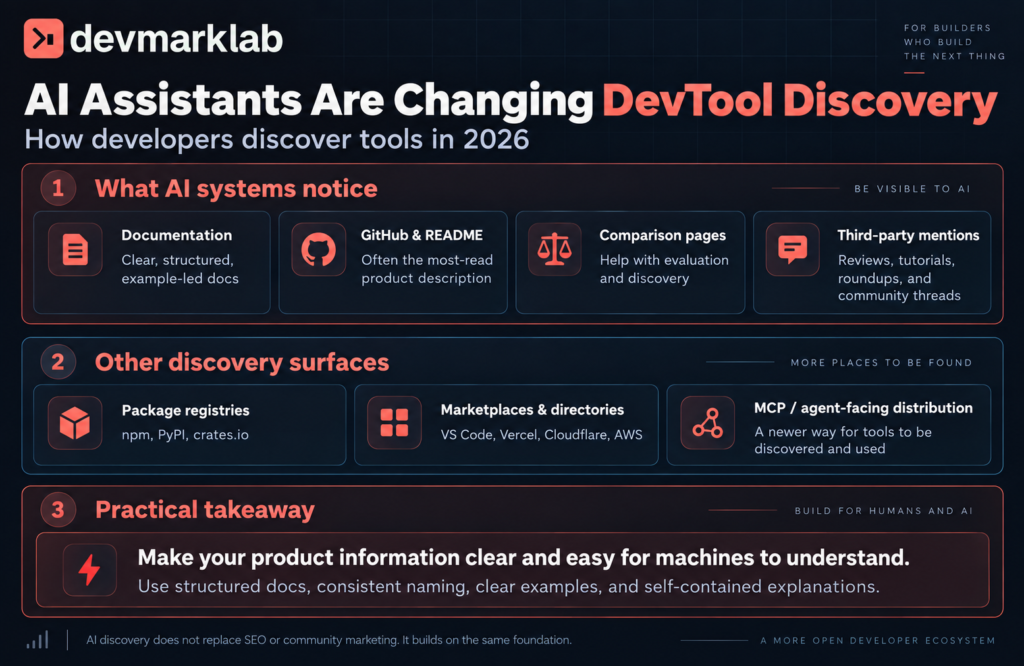This screenshot has height=666, width=1024.
Task: Click the Third-party mentions chat icon
Action: pos(793,249)
